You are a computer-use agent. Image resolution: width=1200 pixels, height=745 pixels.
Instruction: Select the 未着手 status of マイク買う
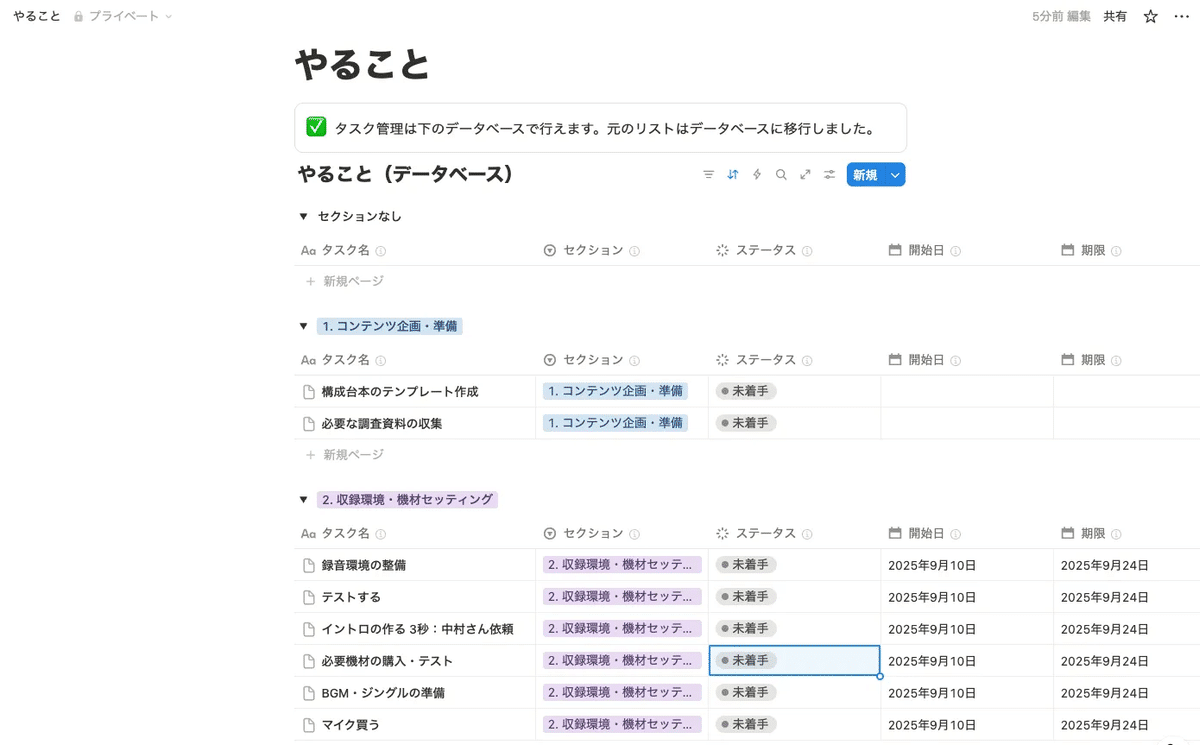(746, 725)
